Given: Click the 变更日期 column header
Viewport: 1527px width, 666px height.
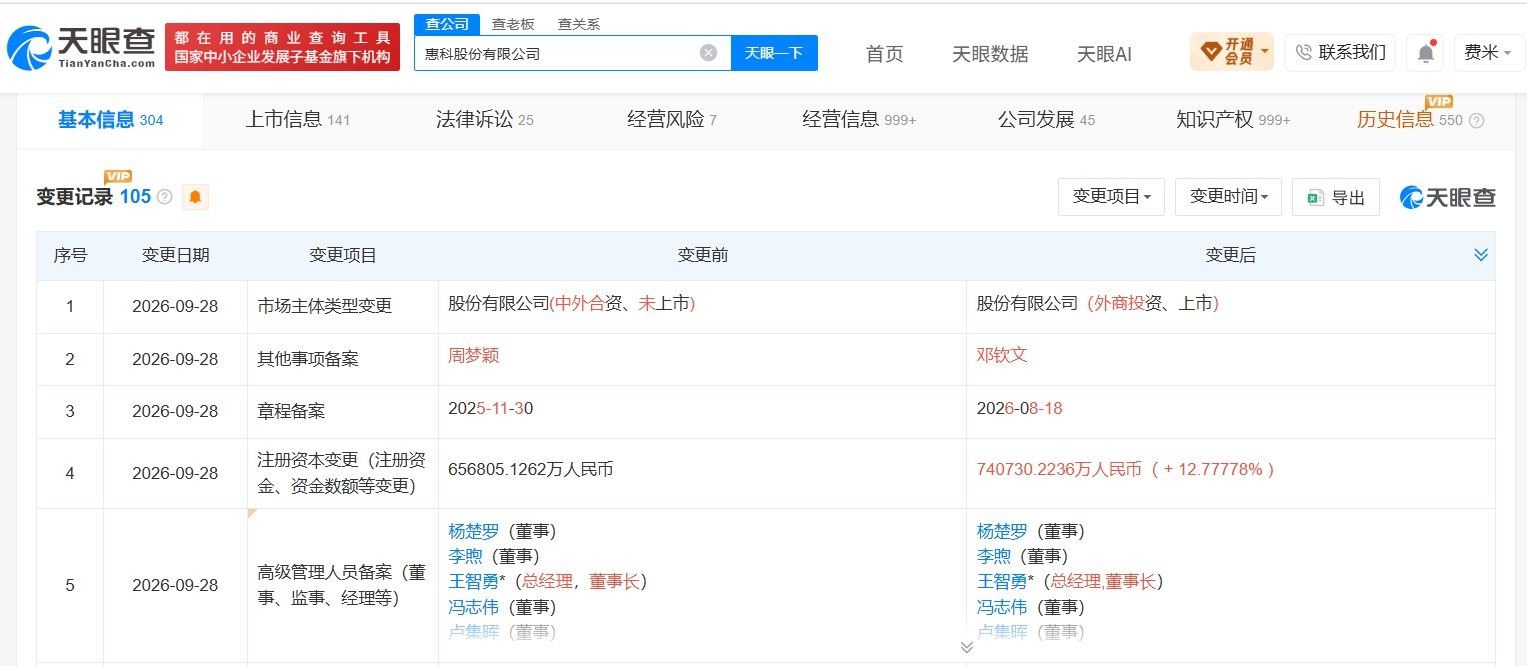Looking at the screenshot, I should pos(175,255).
